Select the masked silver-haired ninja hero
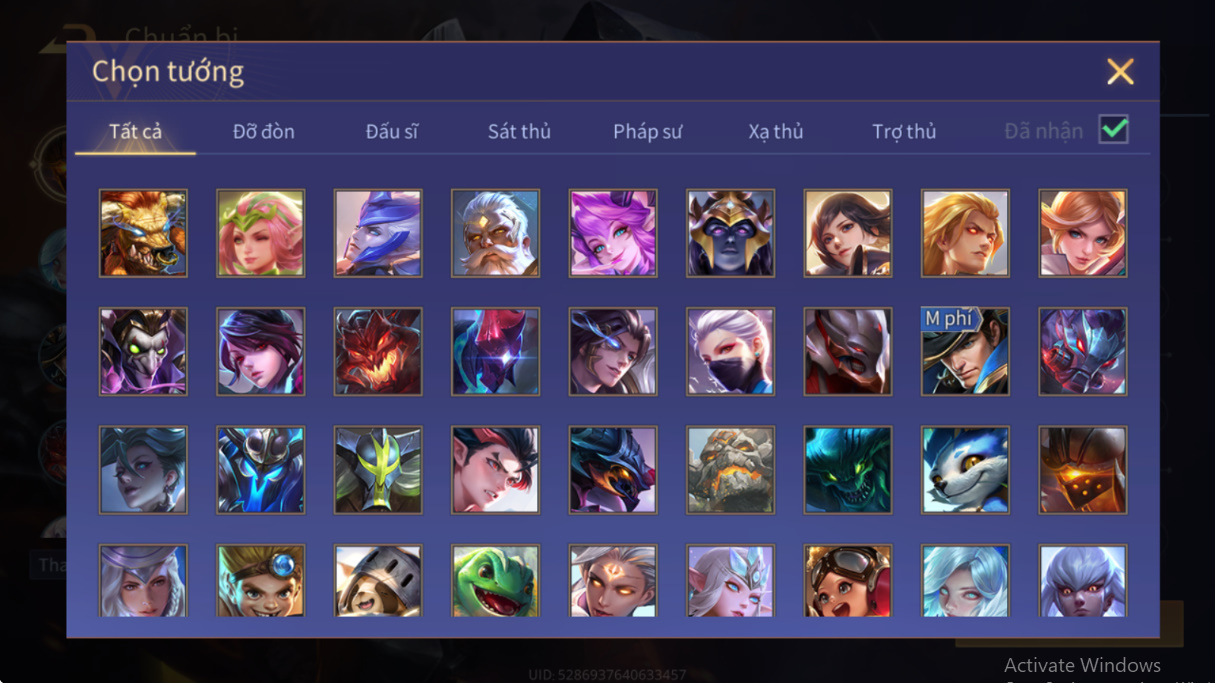This screenshot has width=1215, height=683. (730, 351)
